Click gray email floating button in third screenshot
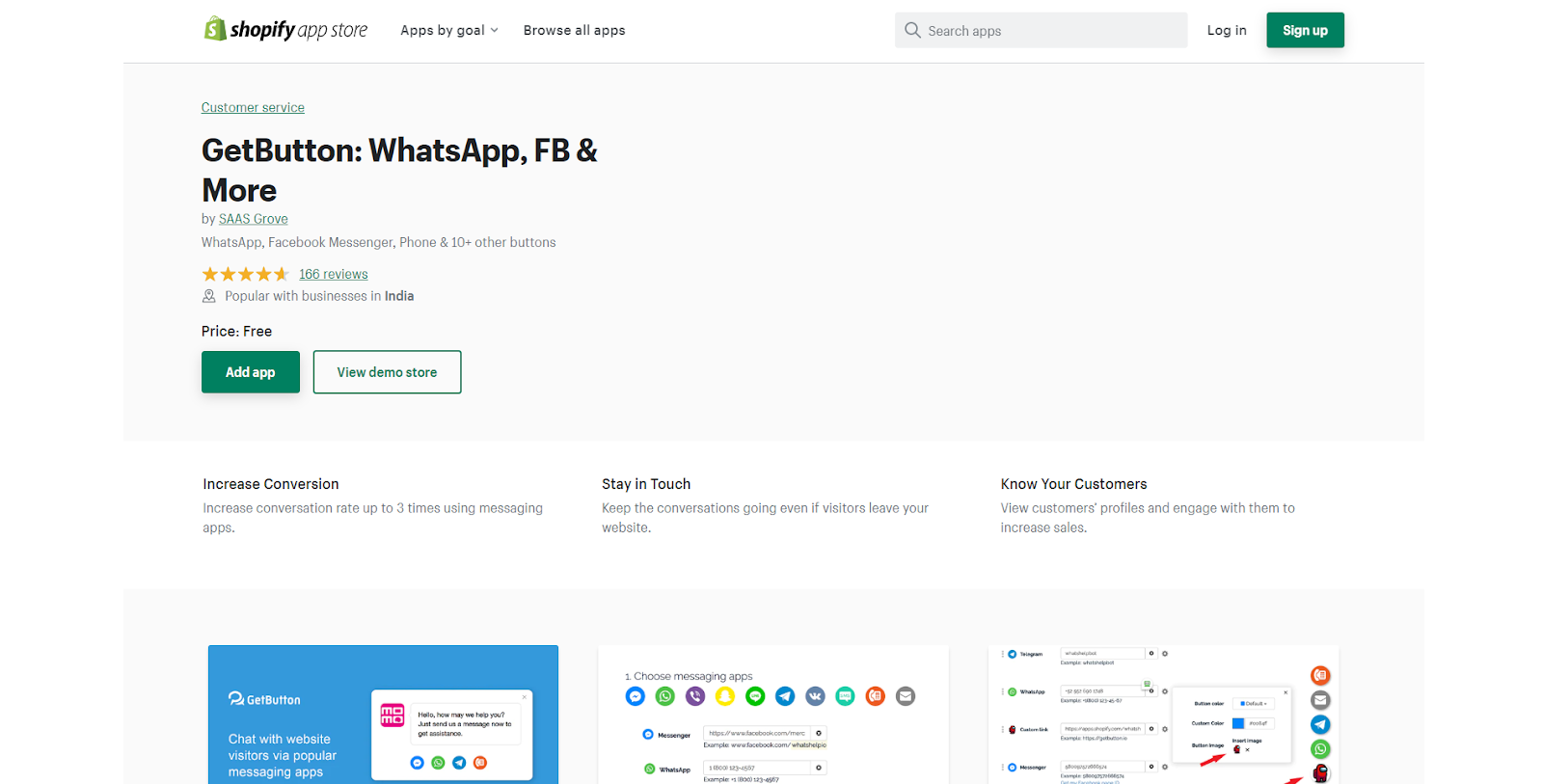Image resolution: width=1543 pixels, height=784 pixels. click(x=1320, y=700)
